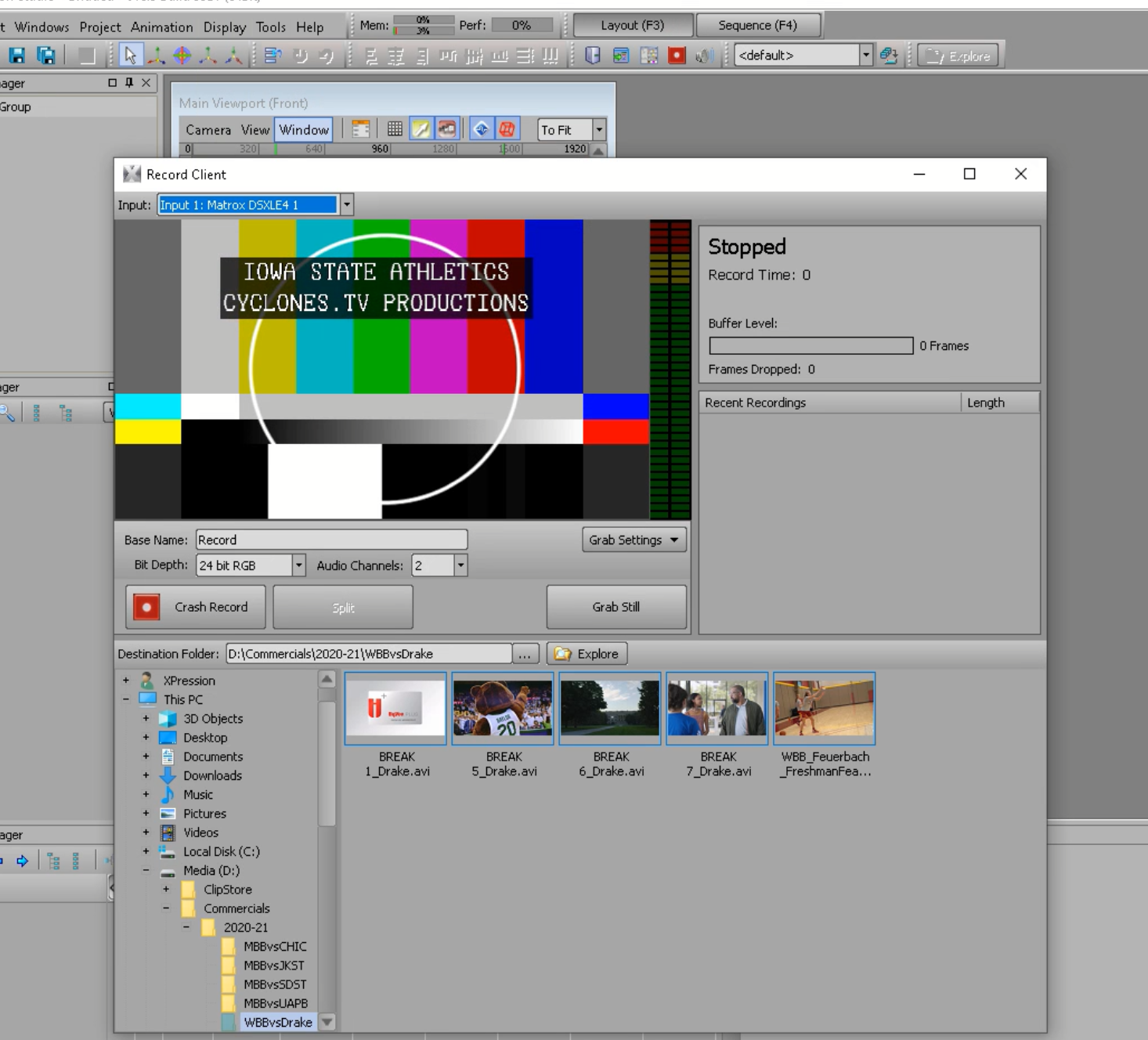The width and height of the screenshot is (1148, 1040).
Task: Expand the ClipStore folder tree node
Action: pyautogui.click(x=166, y=890)
